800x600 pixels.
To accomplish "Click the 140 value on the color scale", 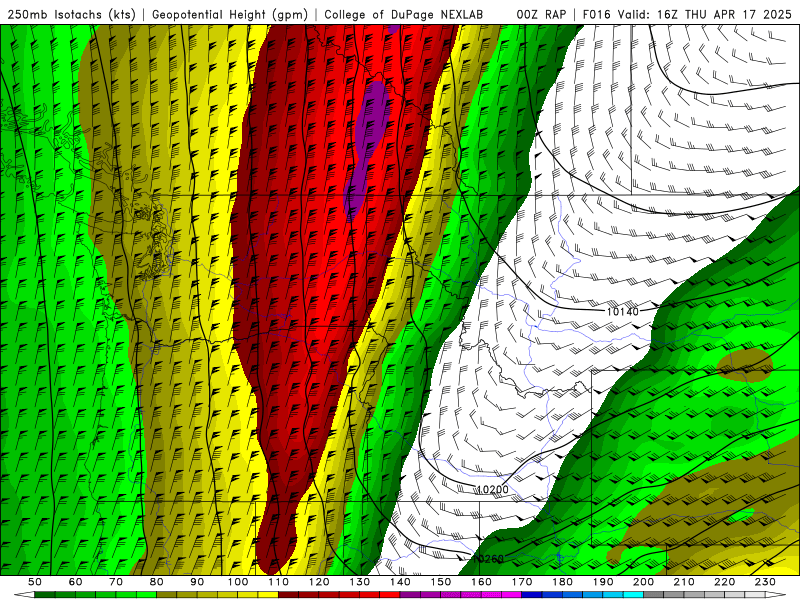I will pos(400,582).
